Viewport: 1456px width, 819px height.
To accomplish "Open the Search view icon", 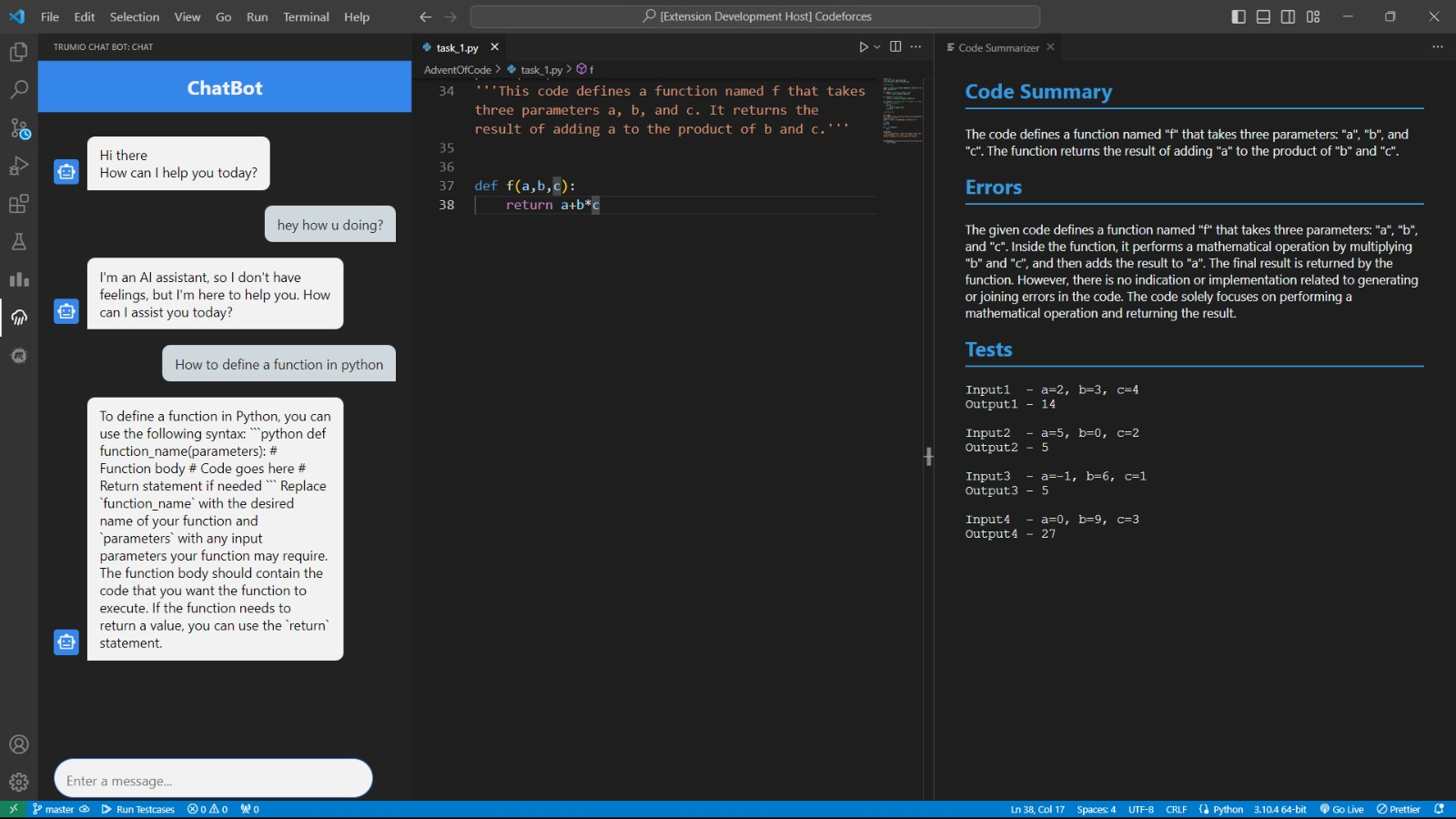I will coord(18,90).
